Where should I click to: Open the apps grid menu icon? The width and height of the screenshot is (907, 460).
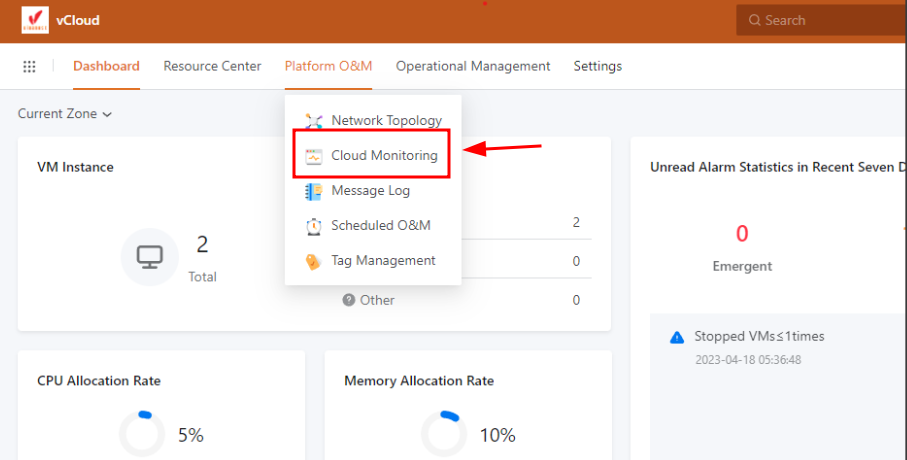[x=29, y=66]
